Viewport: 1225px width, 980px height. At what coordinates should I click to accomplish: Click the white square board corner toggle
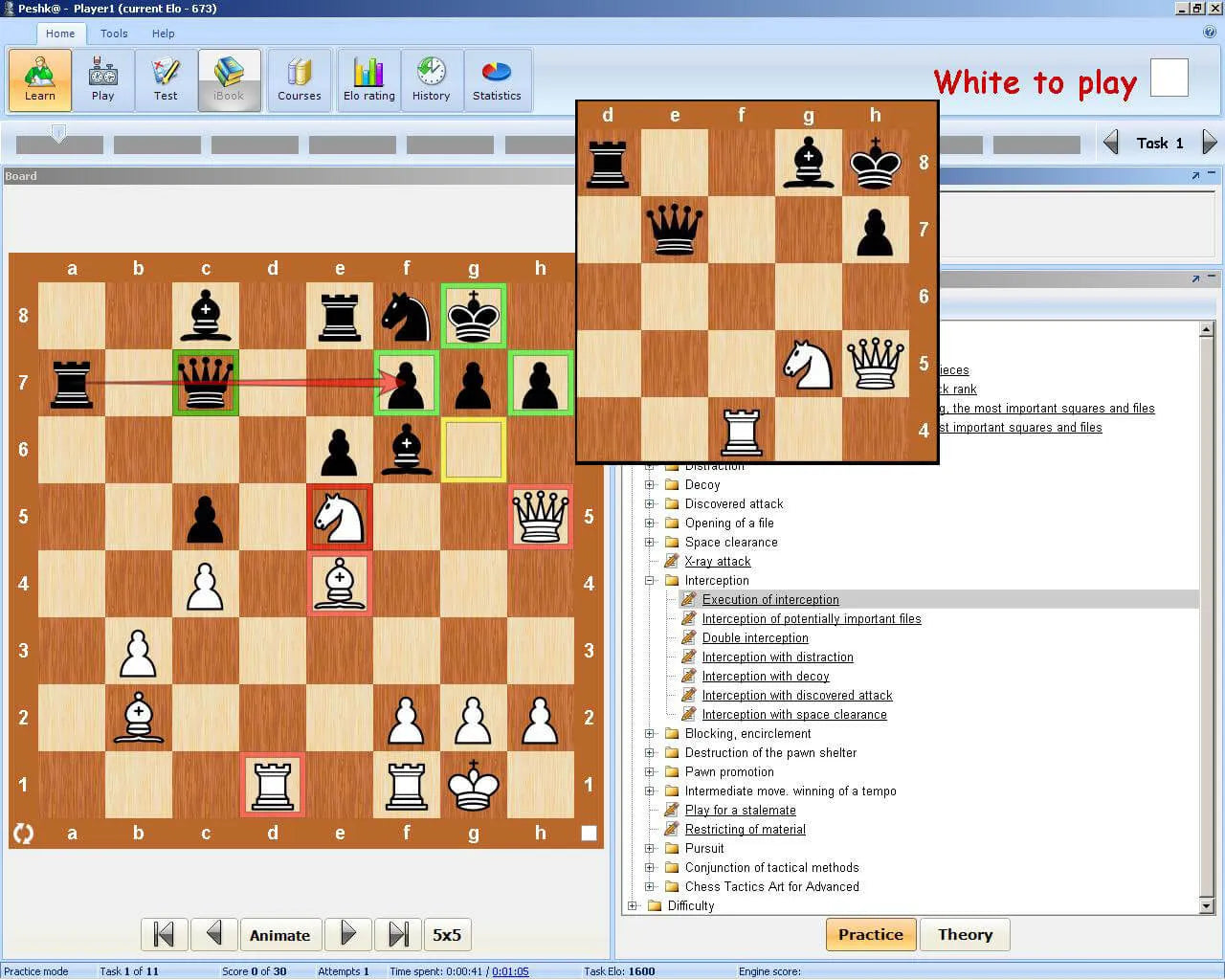click(589, 834)
